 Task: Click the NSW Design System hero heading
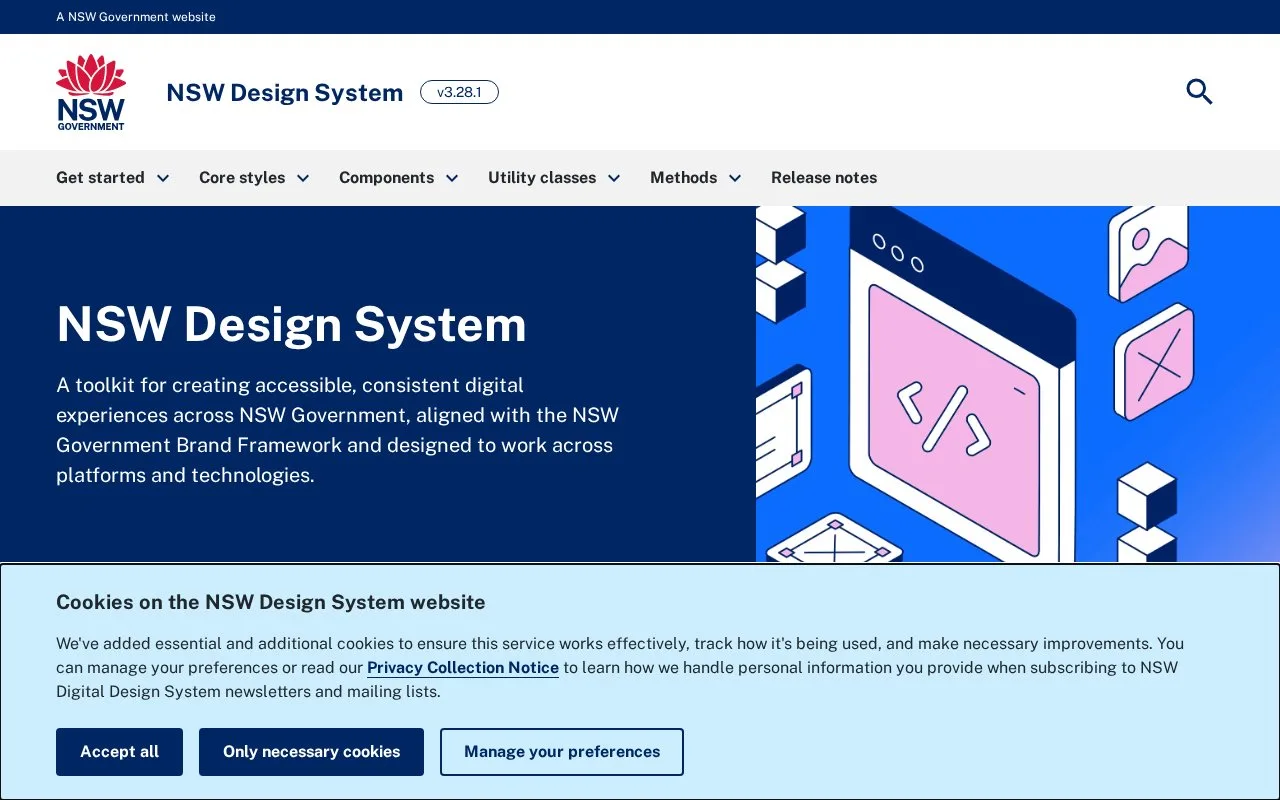click(291, 324)
